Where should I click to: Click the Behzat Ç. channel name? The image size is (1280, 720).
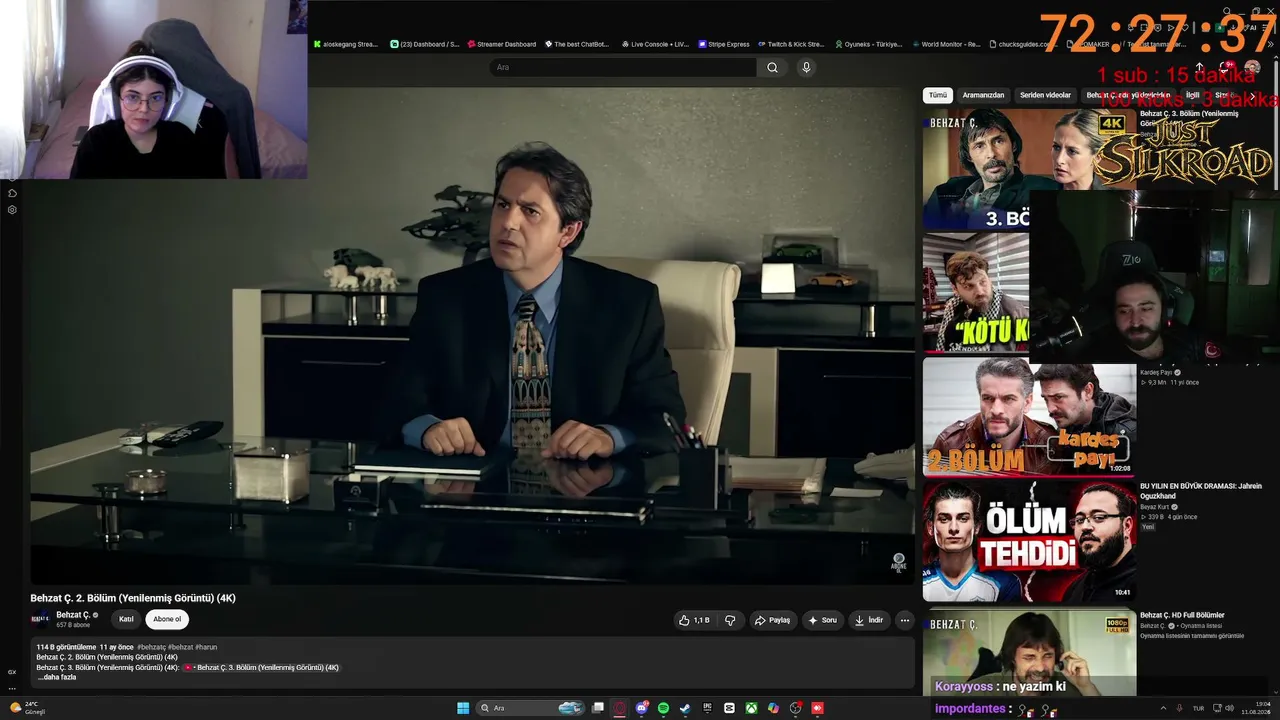coord(73,615)
